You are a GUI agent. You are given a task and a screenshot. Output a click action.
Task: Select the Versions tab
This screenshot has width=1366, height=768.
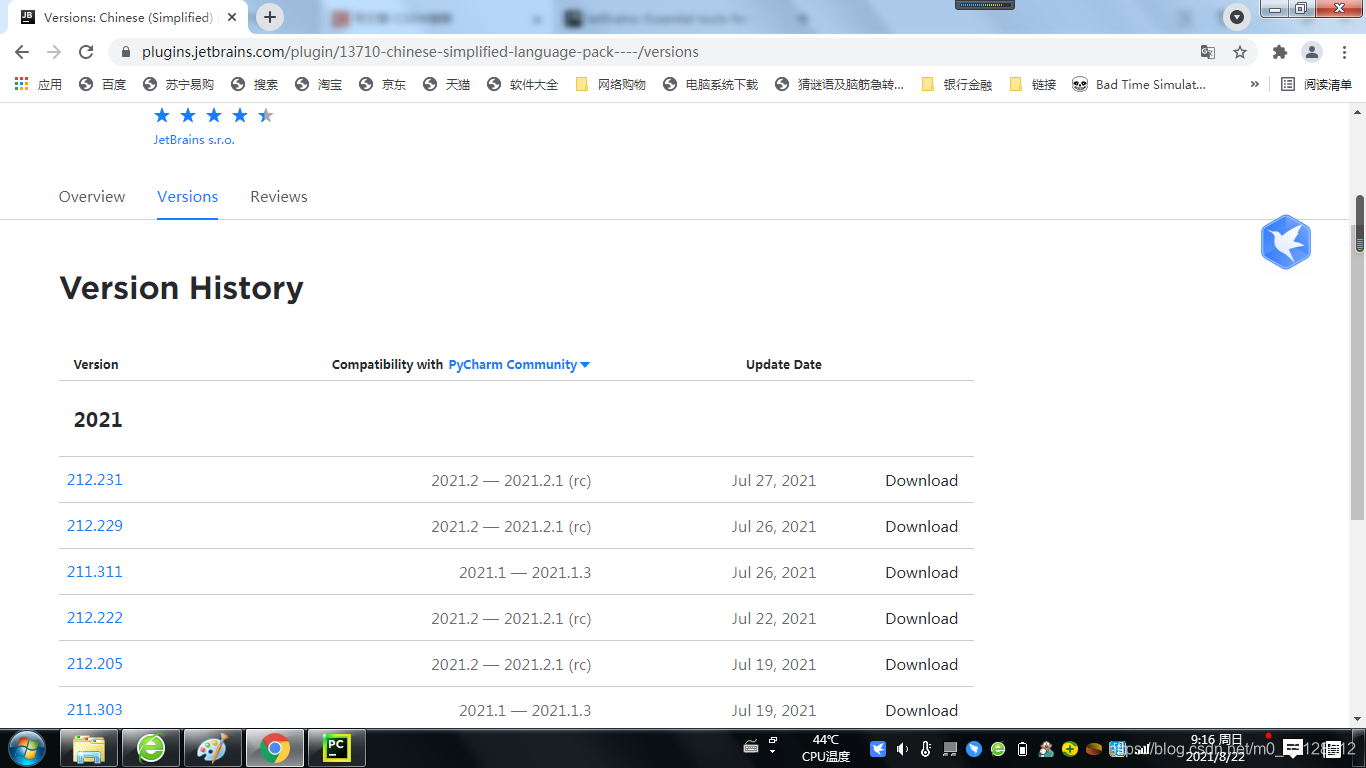pyautogui.click(x=187, y=196)
